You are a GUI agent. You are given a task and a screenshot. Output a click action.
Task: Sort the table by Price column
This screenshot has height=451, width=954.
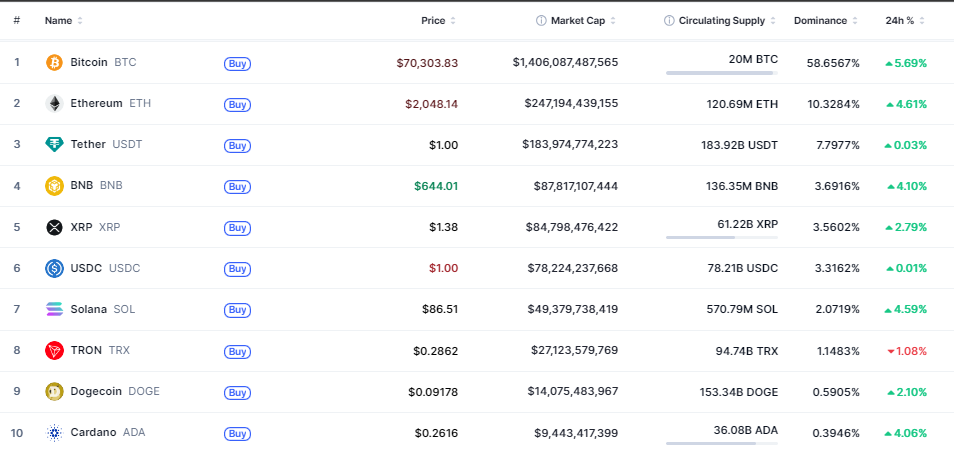[x=433, y=20]
